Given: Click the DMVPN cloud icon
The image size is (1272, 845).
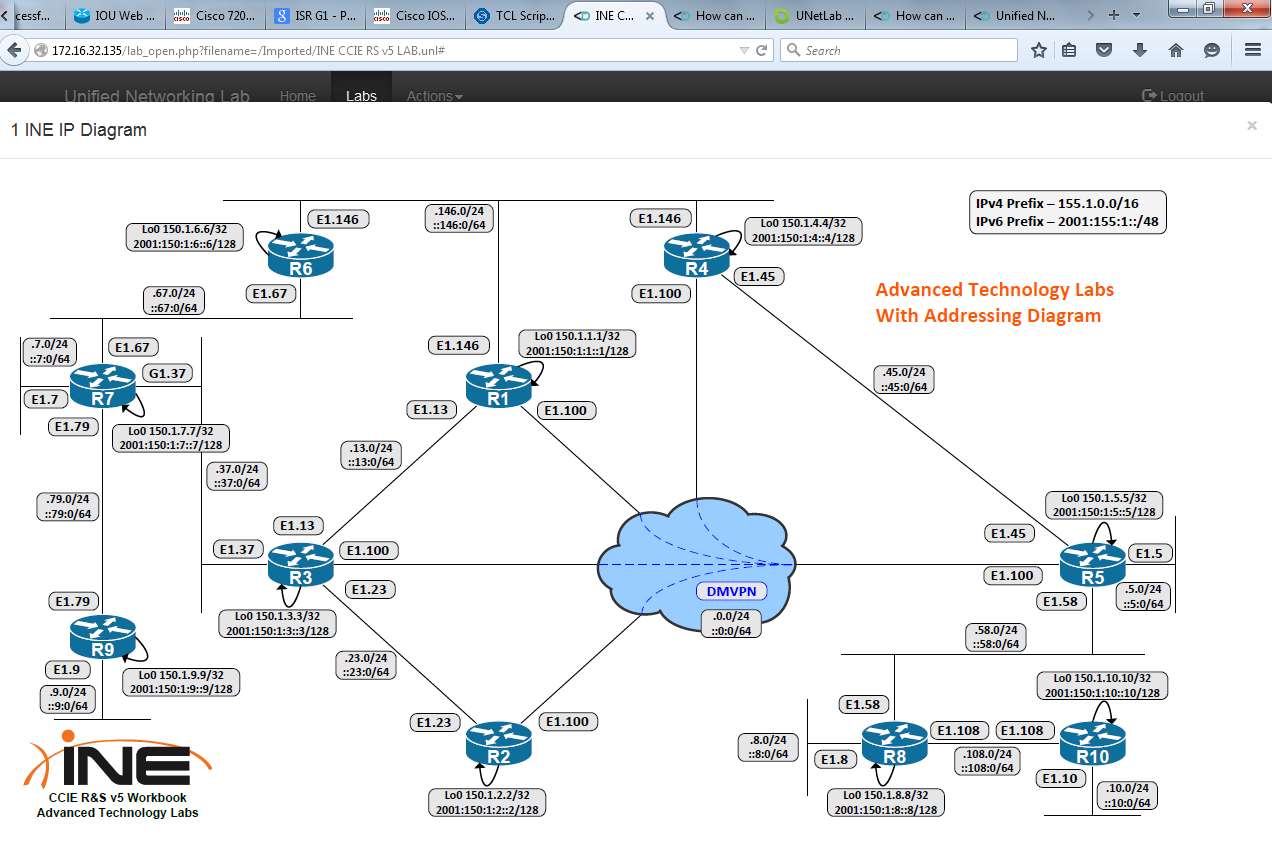Looking at the screenshot, I should tap(696, 563).
